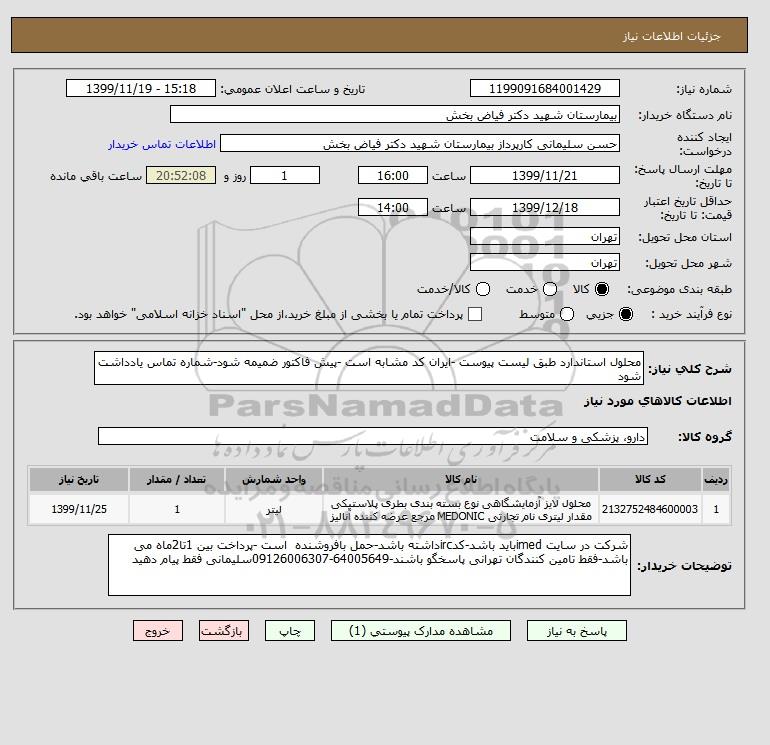
Task: Click delivery city field تهران
Action: (545, 263)
